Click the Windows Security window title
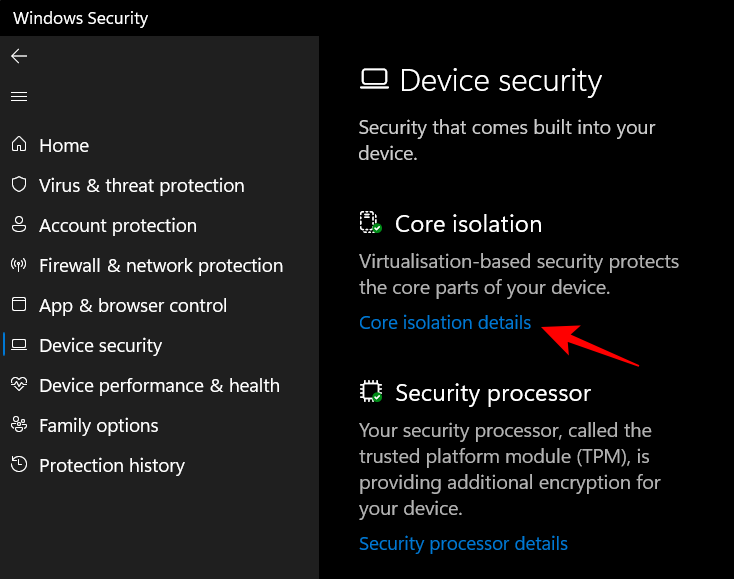The height and width of the screenshot is (579, 734). pos(80,18)
